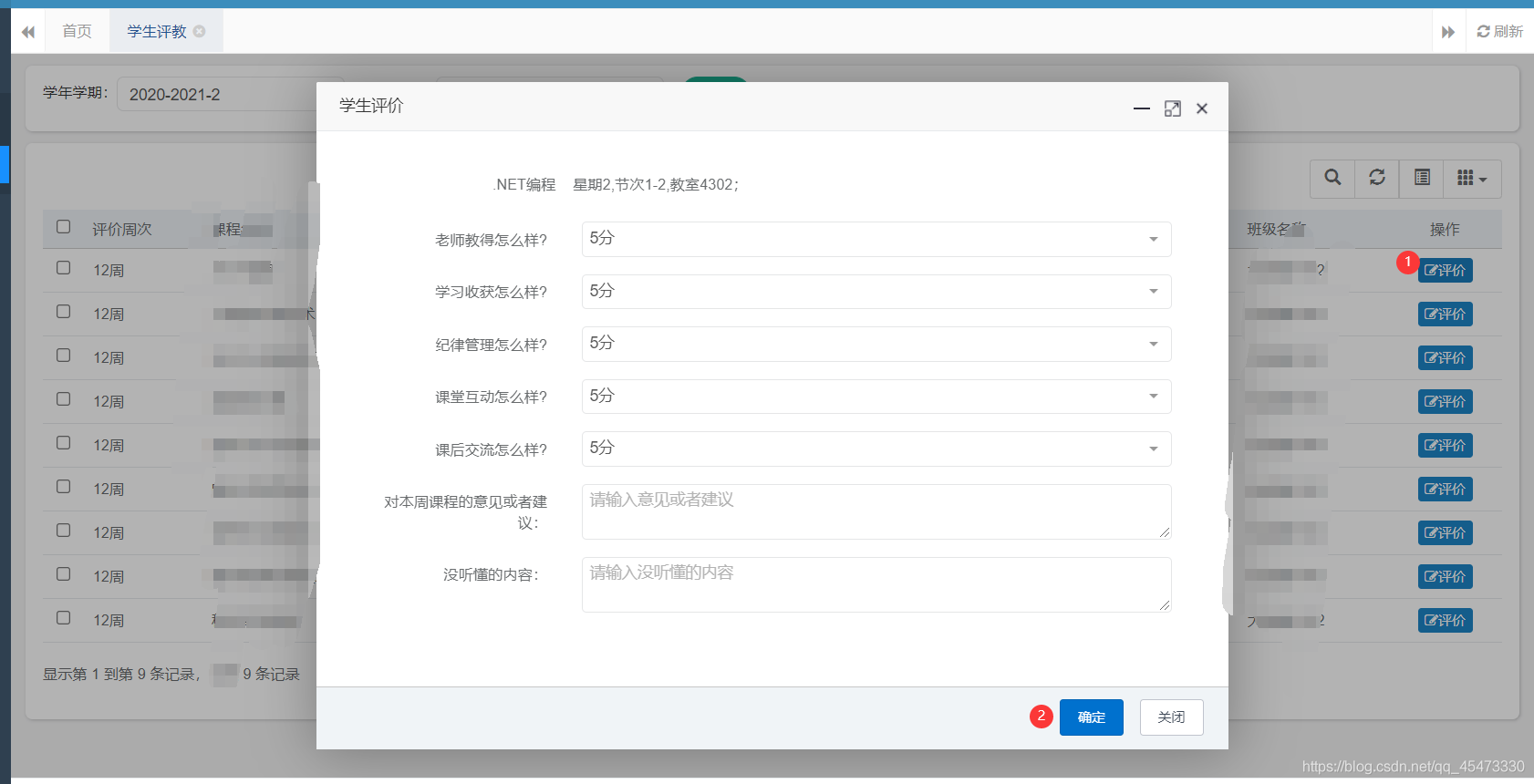This screenshot has height=784, width=1534.
Task: Check the last row 12周 checkbox
Action: click(x=64, y=618)
